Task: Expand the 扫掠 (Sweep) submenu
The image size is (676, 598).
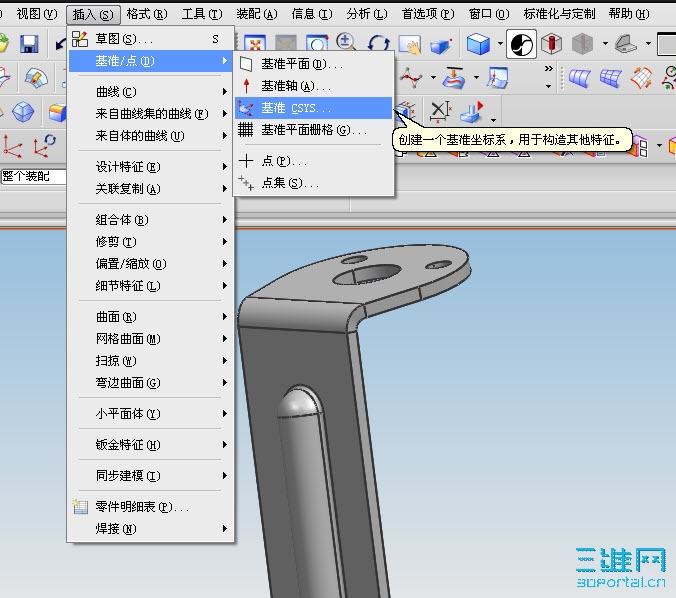Action: [151, 360]
